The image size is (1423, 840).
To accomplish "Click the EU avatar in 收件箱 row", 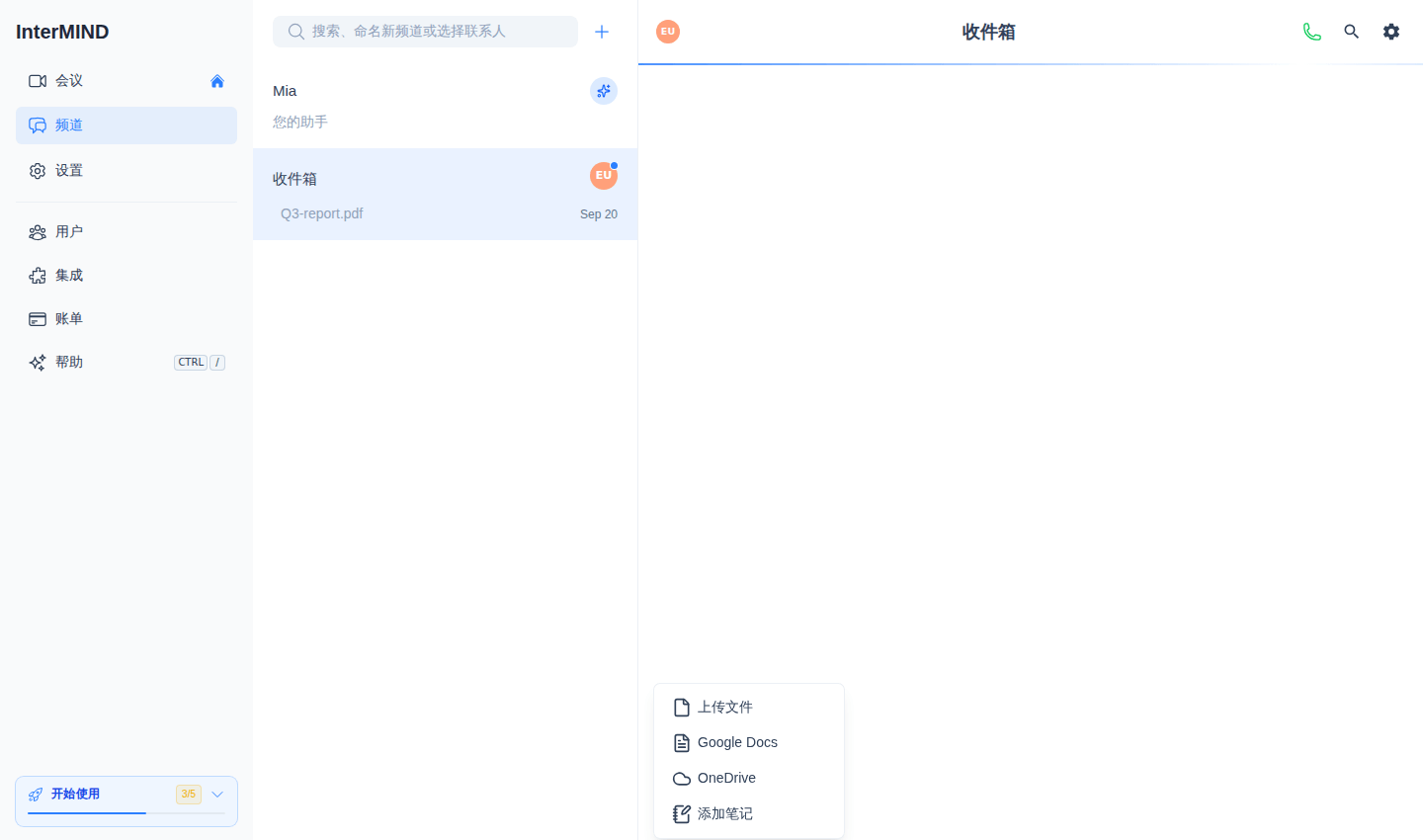I will click(604, 176).
